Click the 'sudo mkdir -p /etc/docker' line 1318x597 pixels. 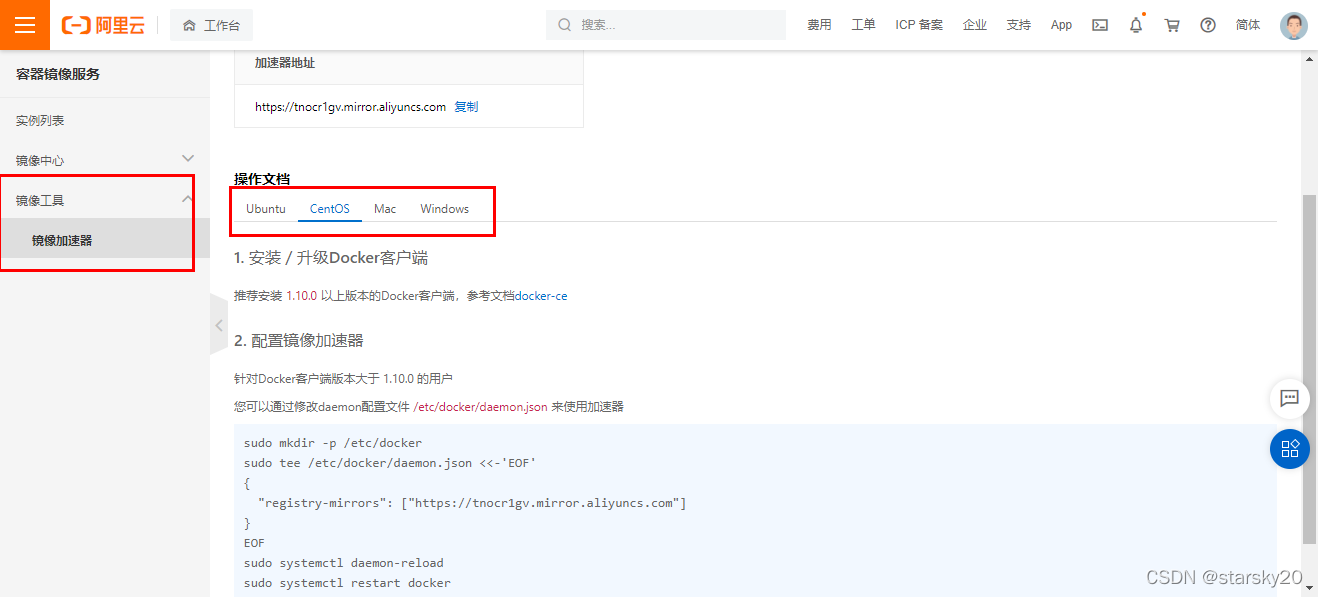coord(333,443)
